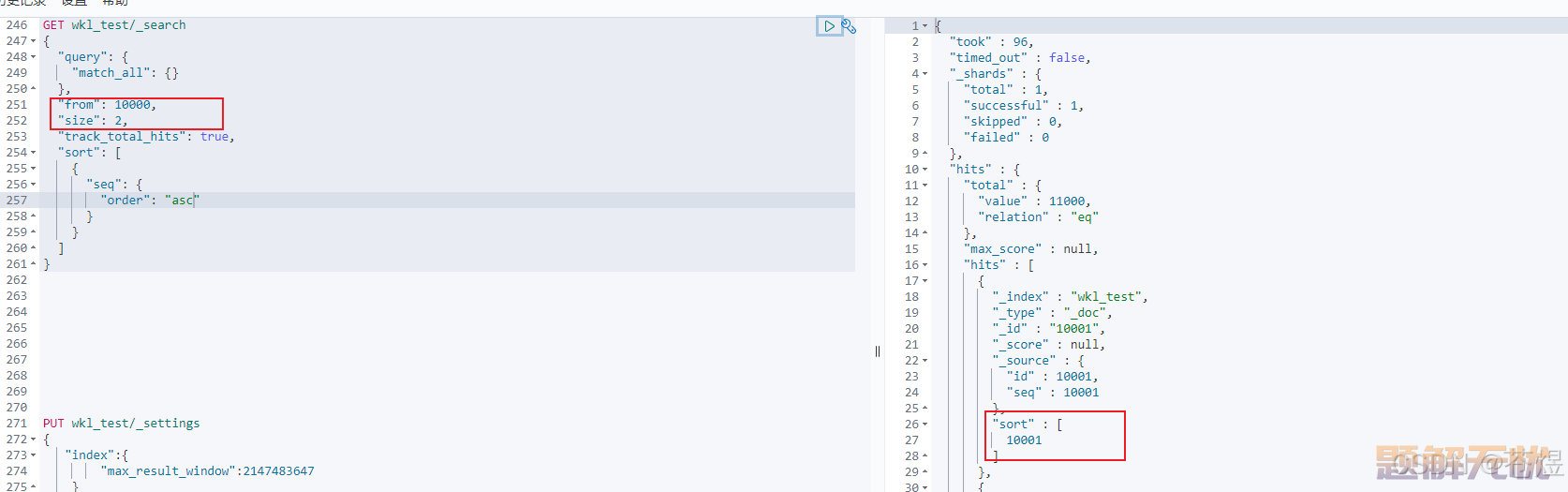The image size is (1568, 492).
Task: Fold the "_shards" block in the response
Action: [925, 74]
